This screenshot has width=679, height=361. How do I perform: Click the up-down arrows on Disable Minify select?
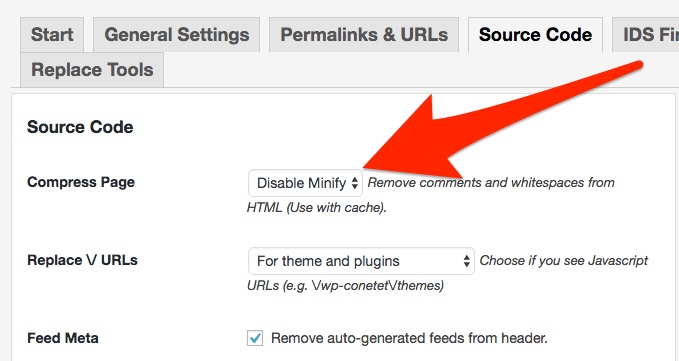tap(355, 183)
